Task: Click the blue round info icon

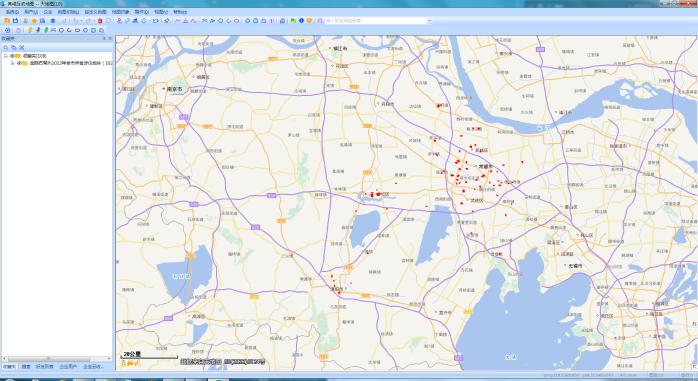Action: pyautogui.click(x=301, y=20)
